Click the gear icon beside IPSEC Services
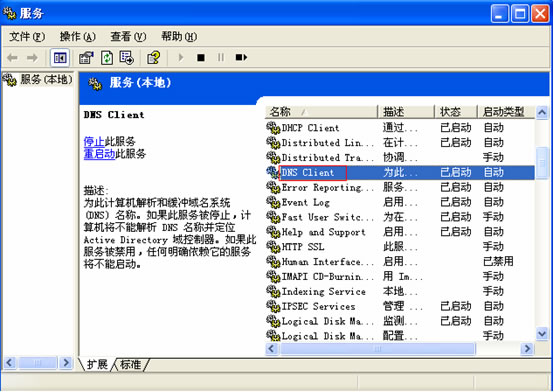 tap(273, 306)
